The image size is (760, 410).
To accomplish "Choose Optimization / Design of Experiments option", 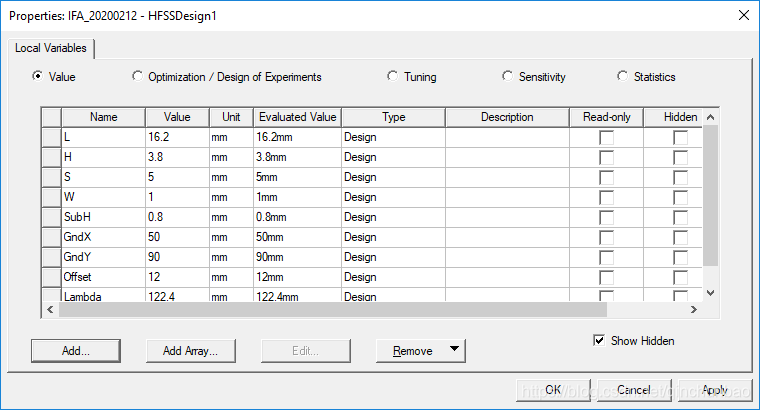I will 138,77.
